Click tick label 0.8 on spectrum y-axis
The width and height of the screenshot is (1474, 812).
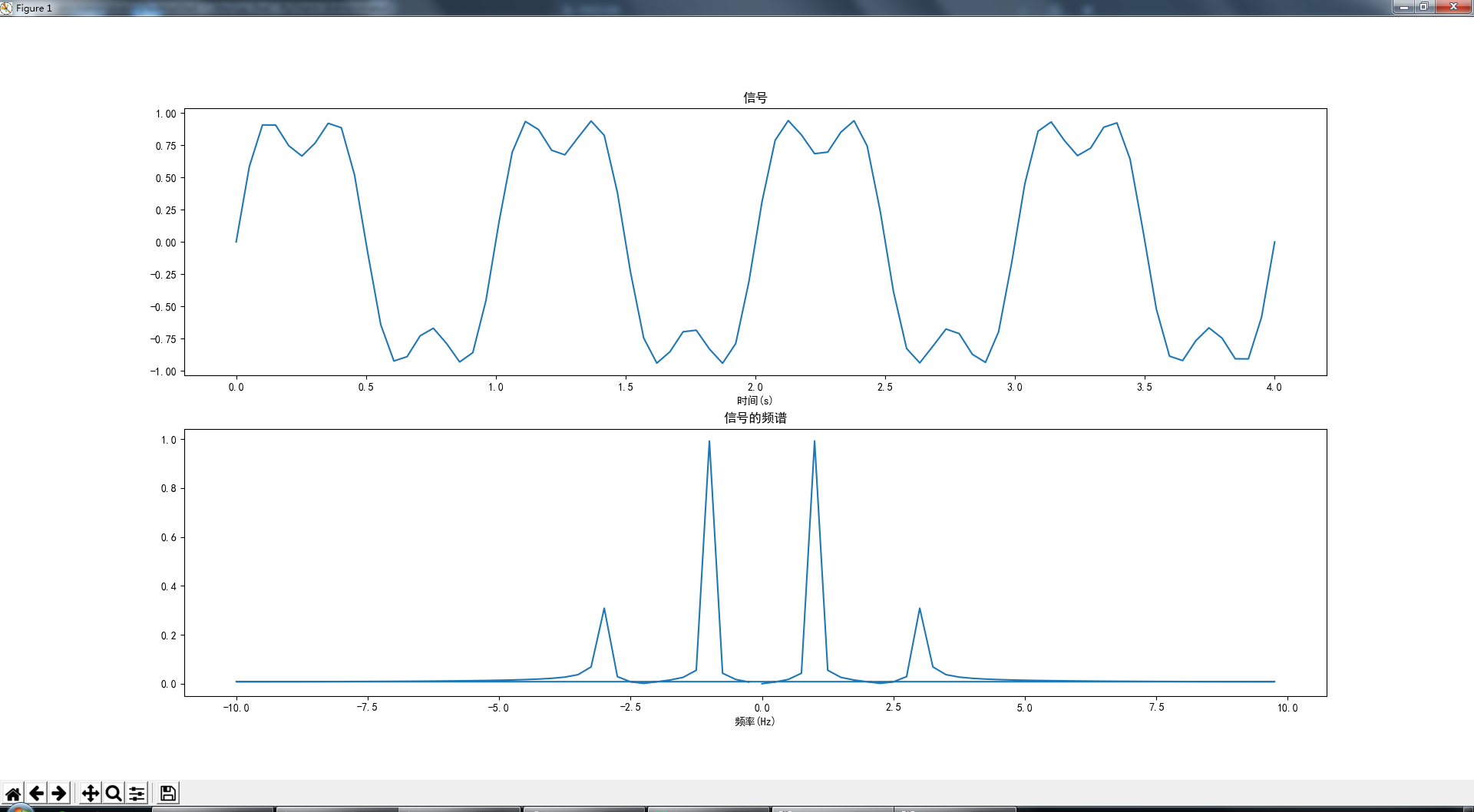point(169,489)
